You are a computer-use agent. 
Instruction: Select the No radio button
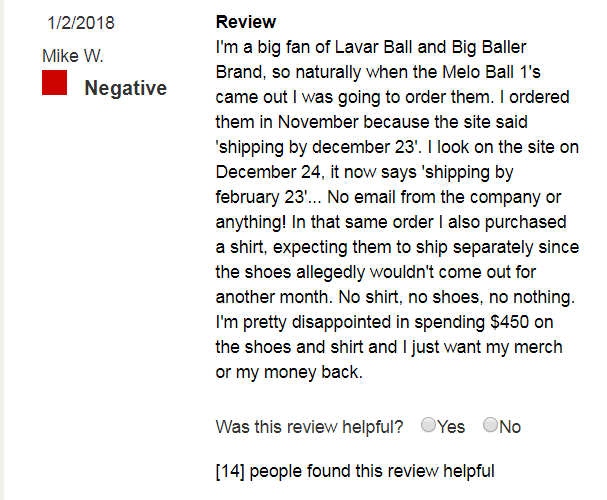coord(490,425)
